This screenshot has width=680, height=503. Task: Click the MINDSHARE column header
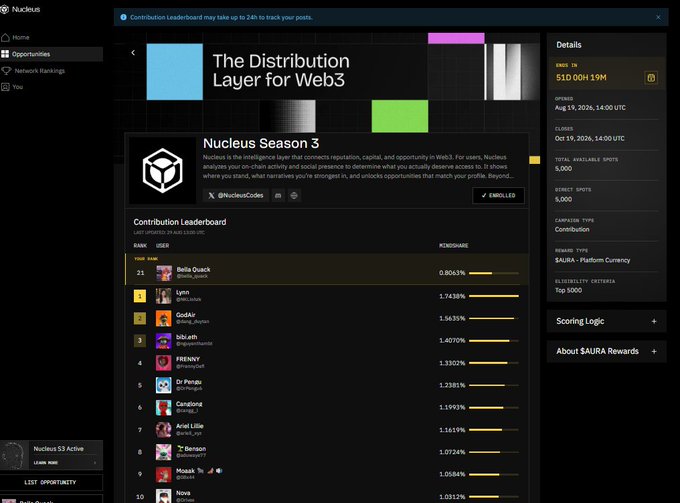454,246
